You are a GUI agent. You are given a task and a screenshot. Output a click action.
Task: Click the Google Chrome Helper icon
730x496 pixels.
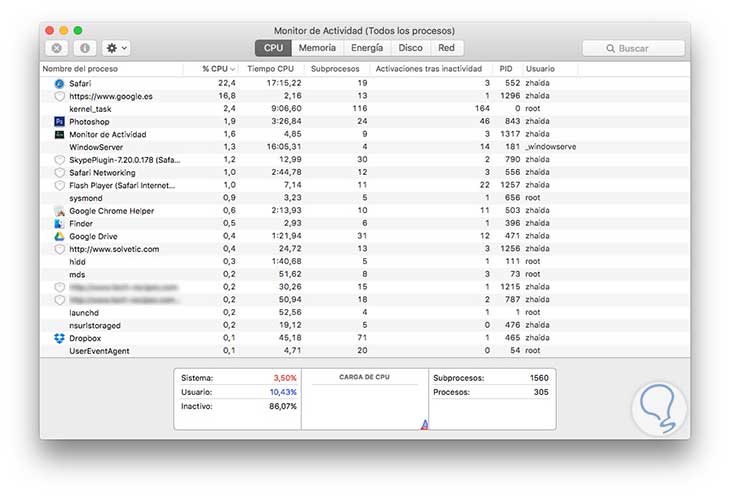click(60, 211)
